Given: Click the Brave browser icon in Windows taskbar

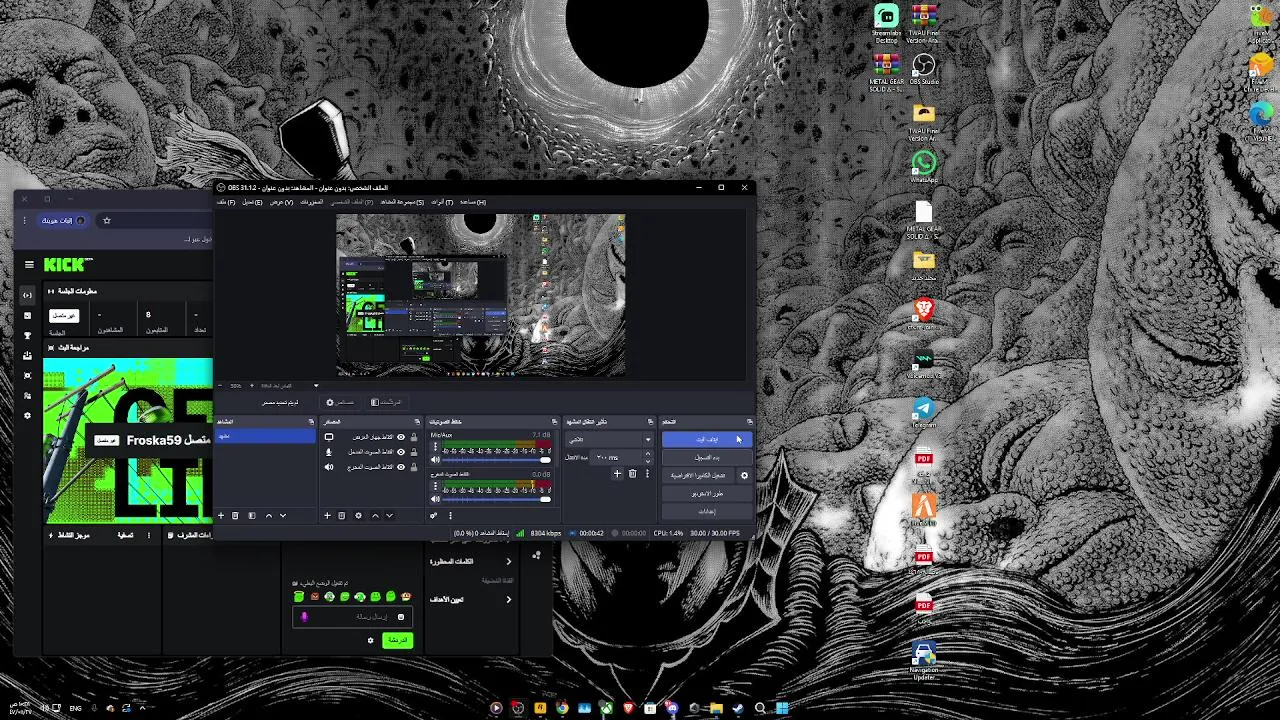Looking at the screenshot, I should click(628, 708).
